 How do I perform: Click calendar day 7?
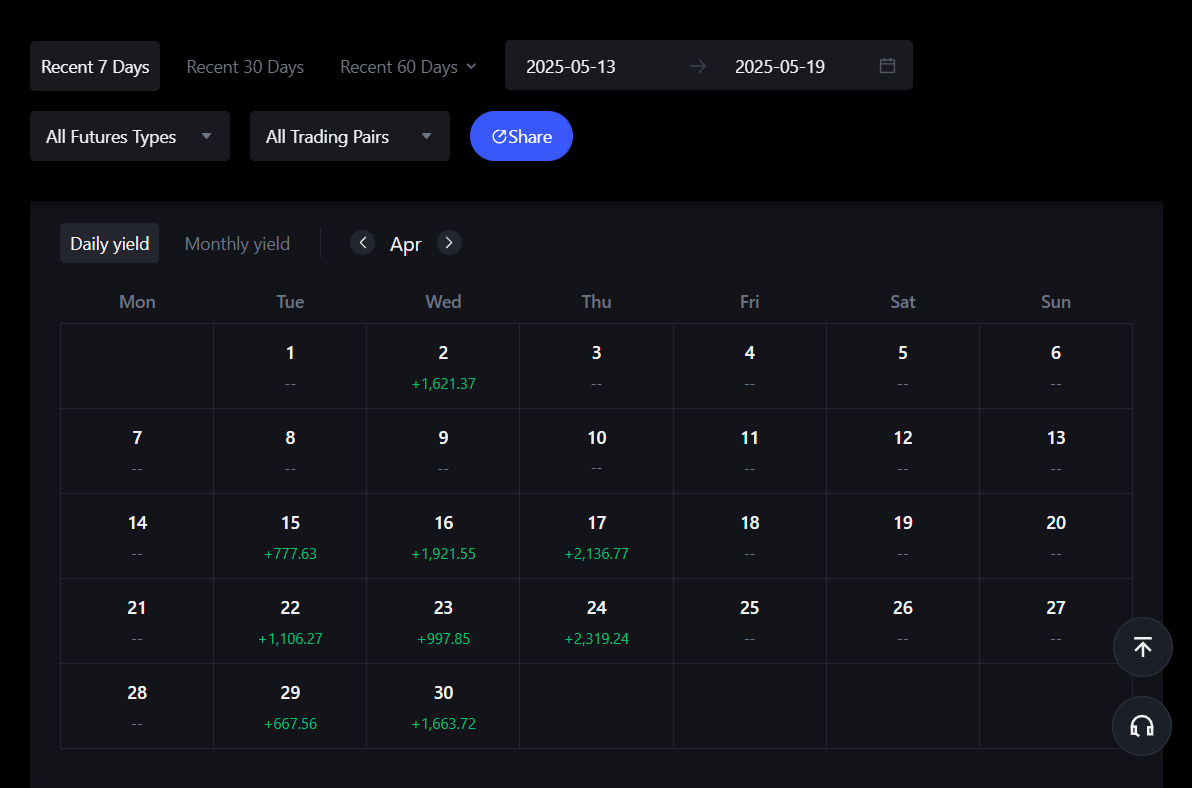click(x=137, y=451)
